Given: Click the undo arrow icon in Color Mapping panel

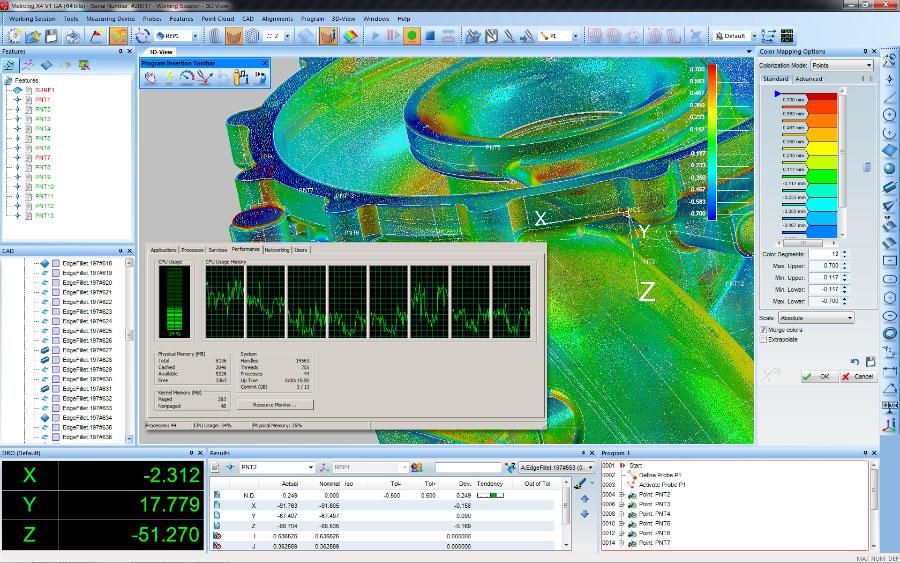Looking at the screenshot, I should (x=855, y=361).
